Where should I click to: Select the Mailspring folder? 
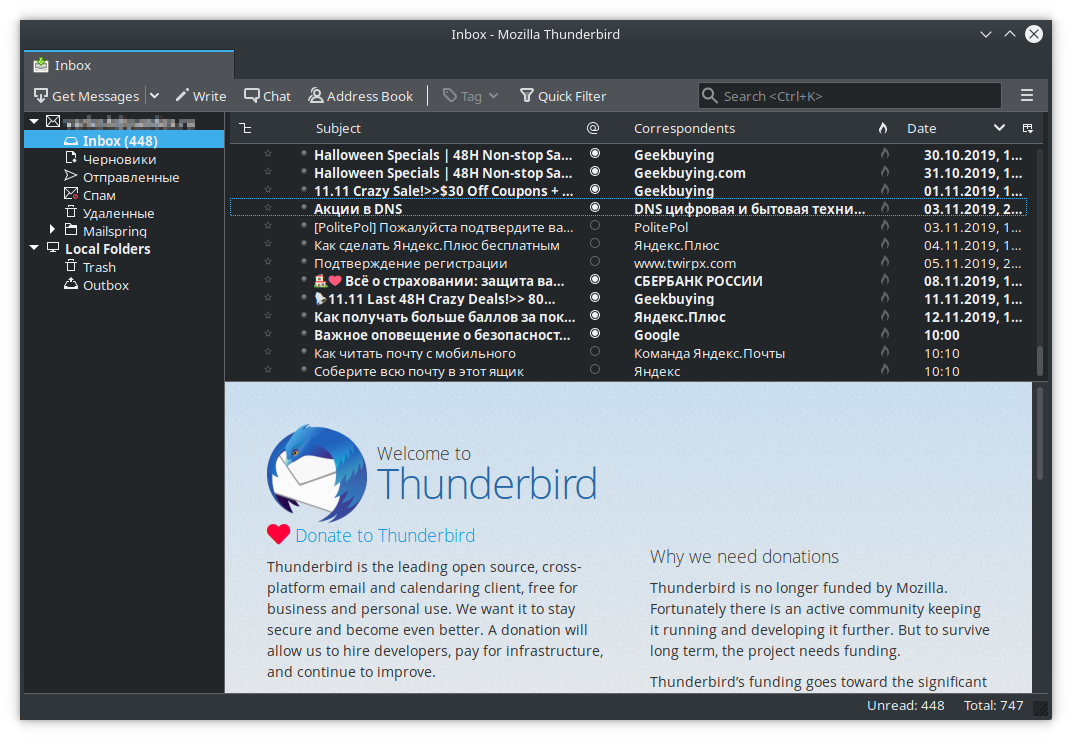(x=114, y=231)
